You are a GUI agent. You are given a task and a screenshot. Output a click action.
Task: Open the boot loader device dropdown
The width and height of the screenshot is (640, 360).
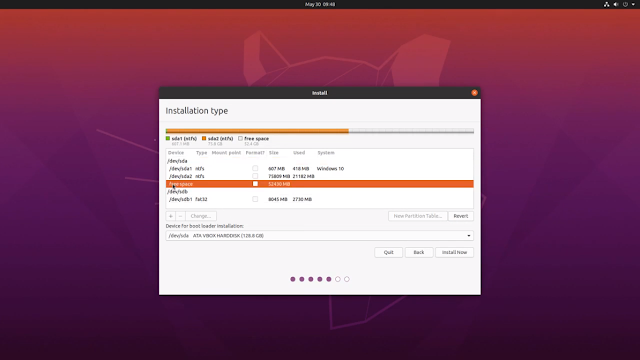pos(320,236)
